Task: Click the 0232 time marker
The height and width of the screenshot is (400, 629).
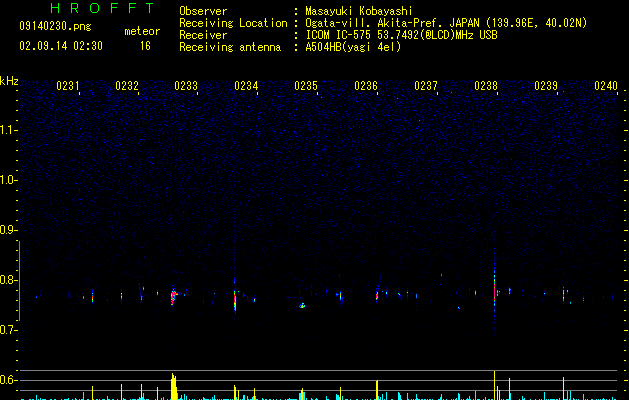Action: pos(127,86)
